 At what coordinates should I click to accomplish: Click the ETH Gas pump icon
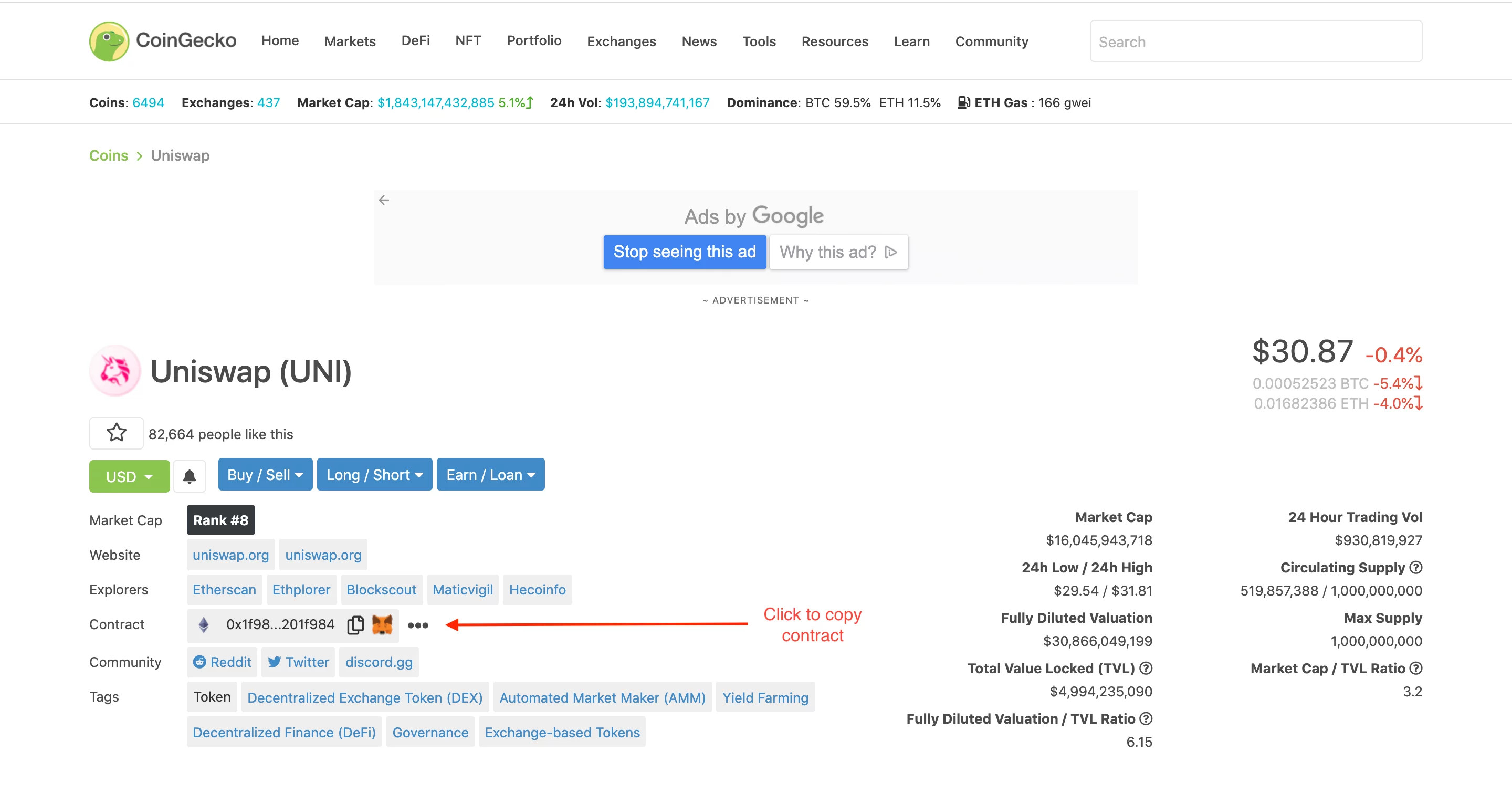click(x=964, y=103)
